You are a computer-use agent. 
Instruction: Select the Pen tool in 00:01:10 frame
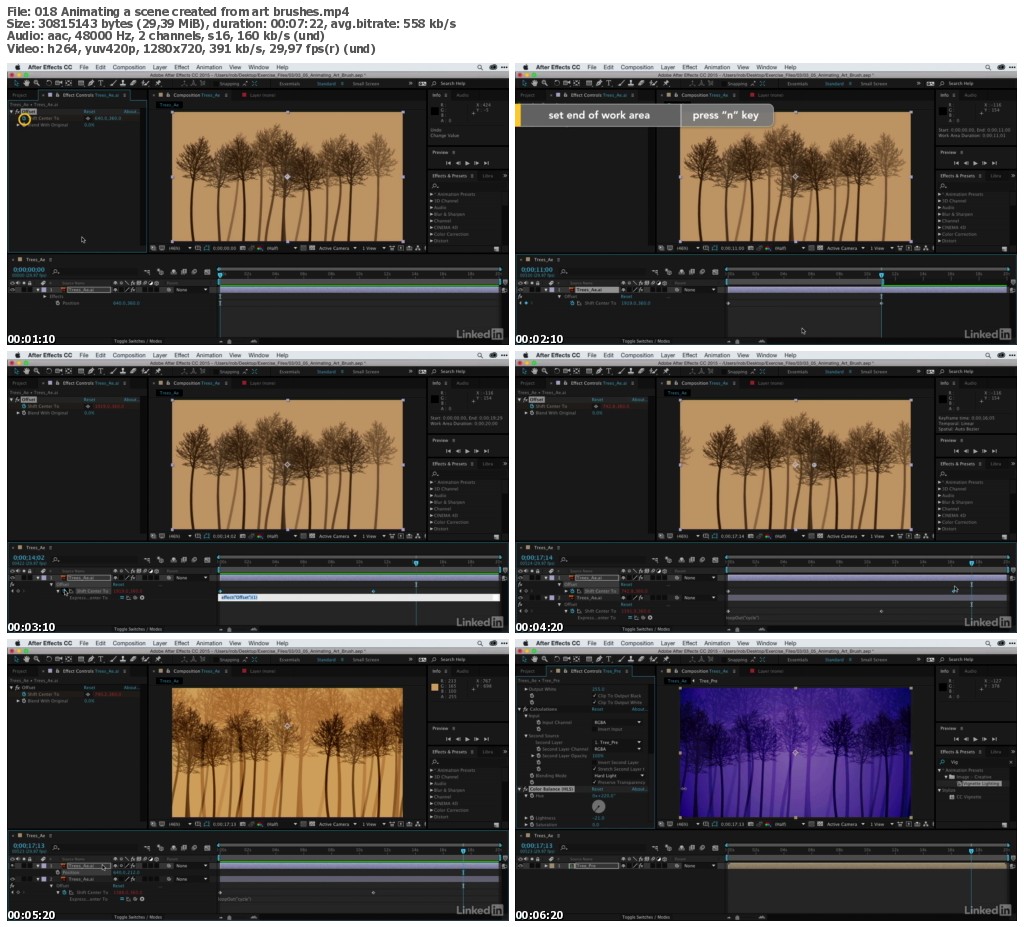coord(91,83)
